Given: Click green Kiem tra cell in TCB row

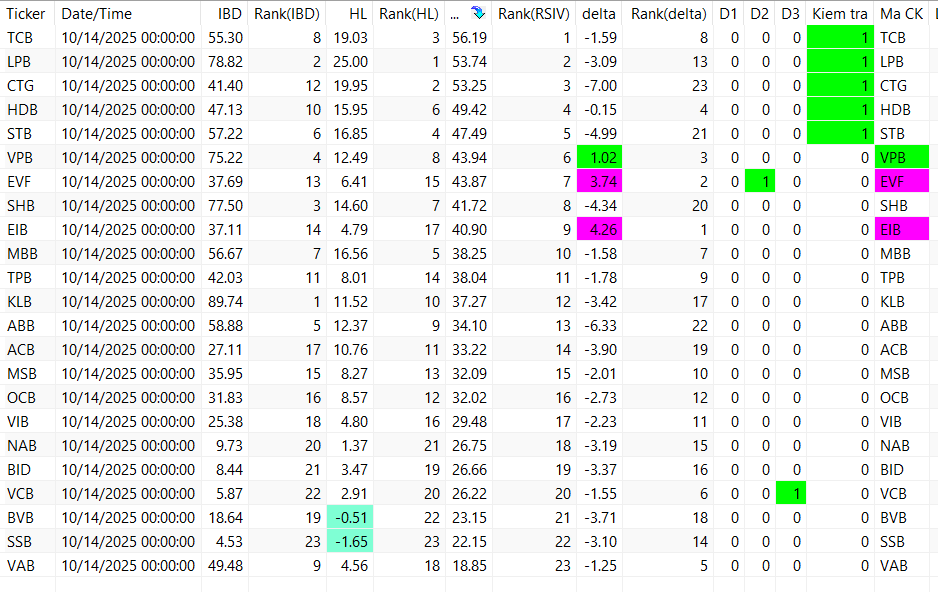Looking at the screenshot, I should coord(840,38).
